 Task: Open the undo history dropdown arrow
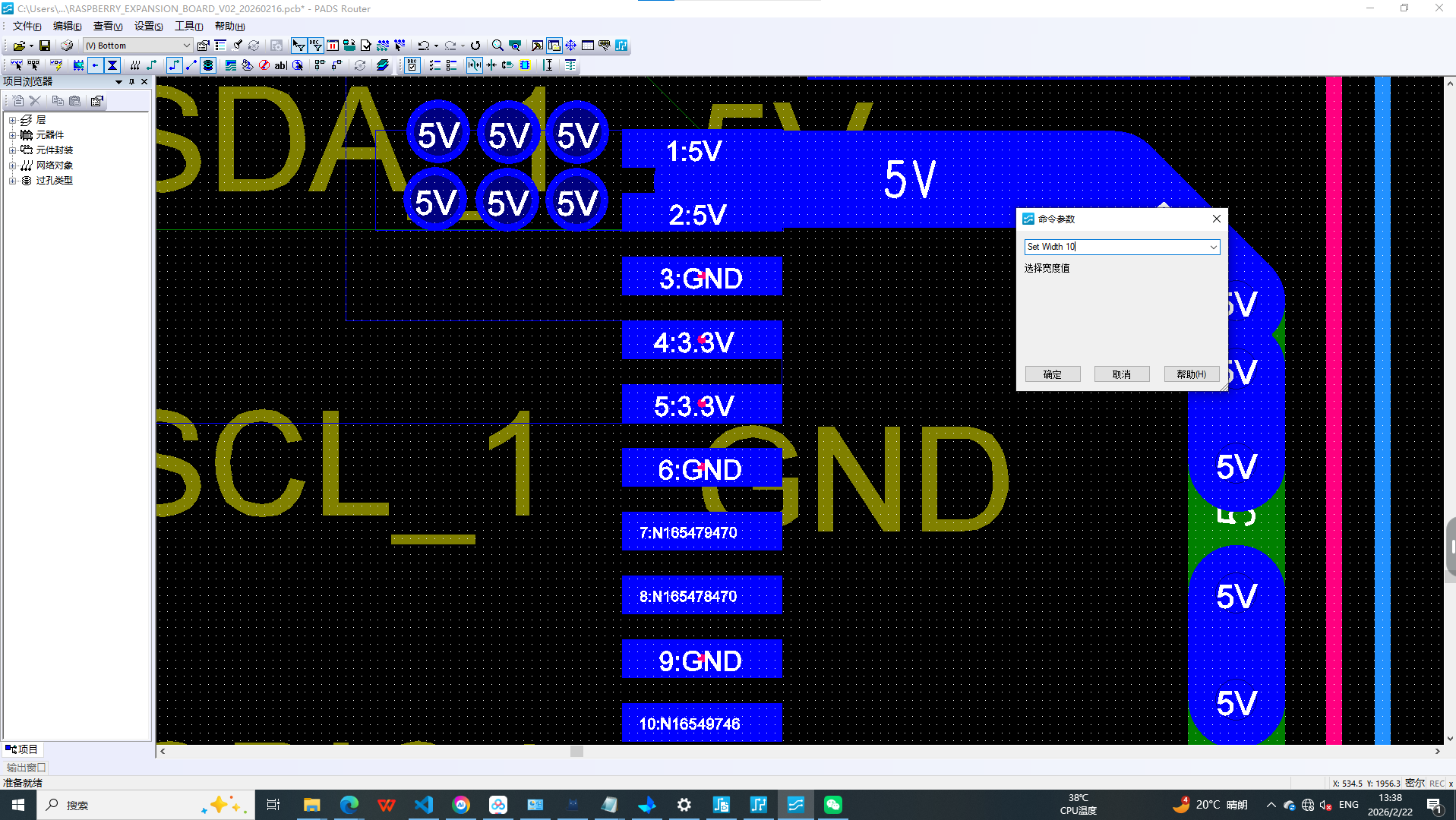[436, 46]
